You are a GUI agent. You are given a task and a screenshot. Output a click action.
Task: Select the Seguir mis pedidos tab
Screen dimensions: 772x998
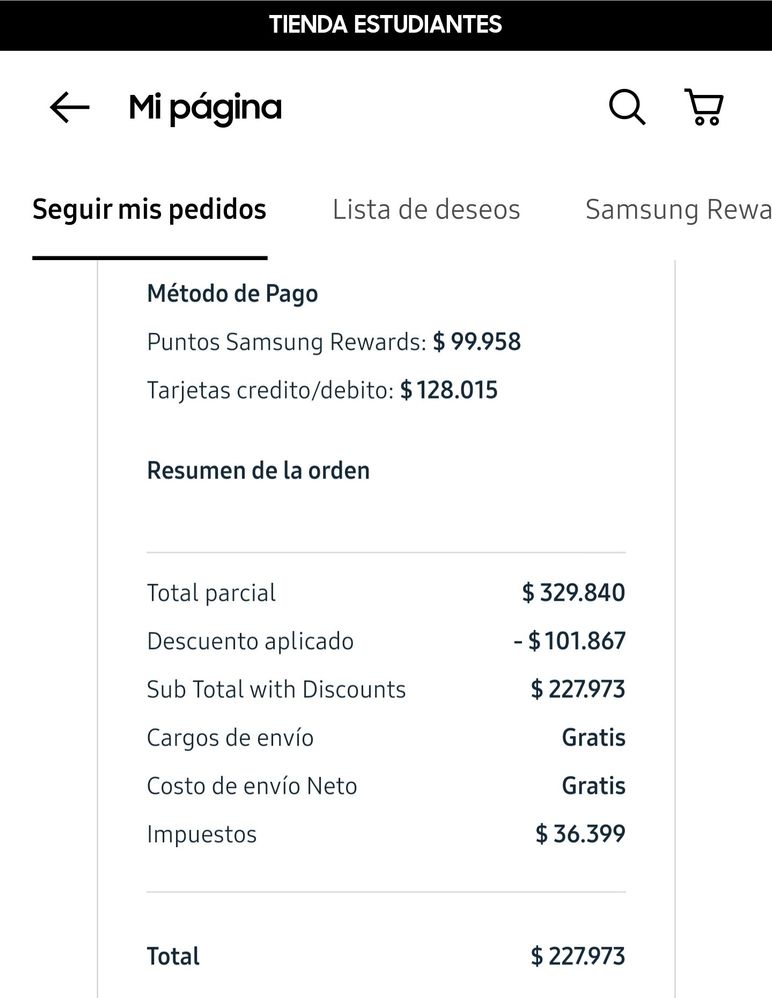(x=150, y=209)
